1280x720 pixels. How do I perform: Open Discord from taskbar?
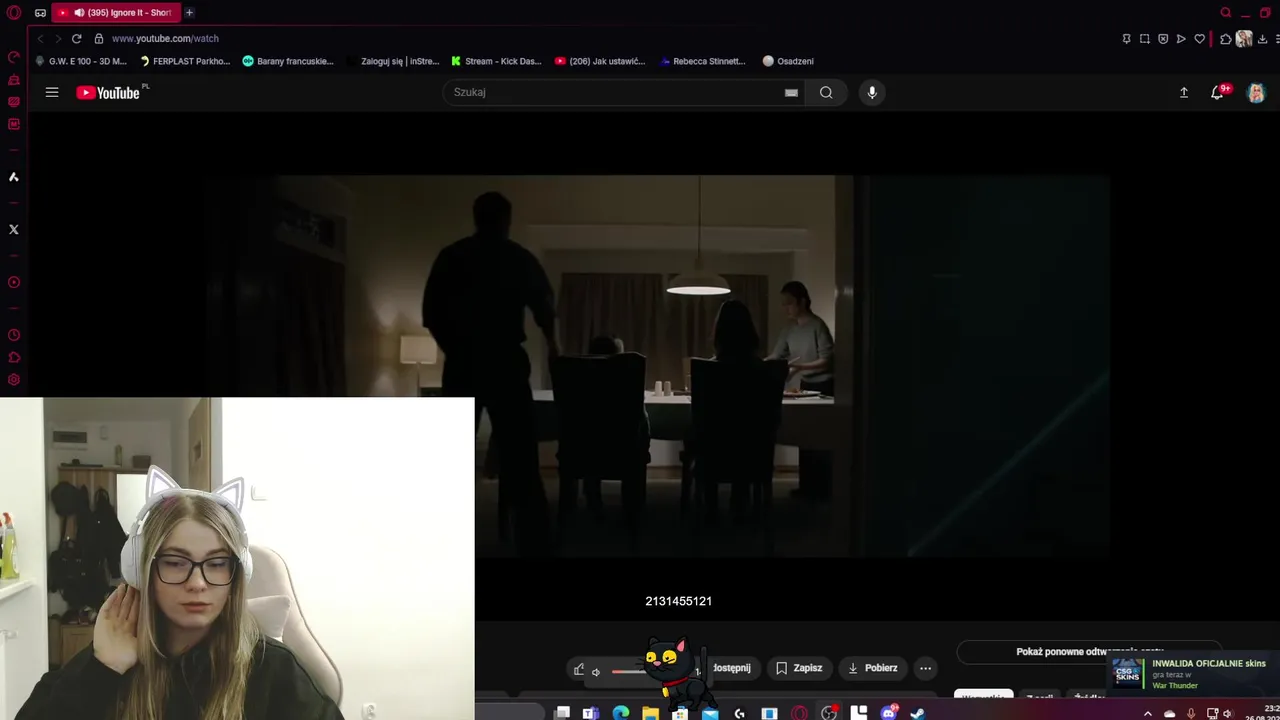point(888,713)
